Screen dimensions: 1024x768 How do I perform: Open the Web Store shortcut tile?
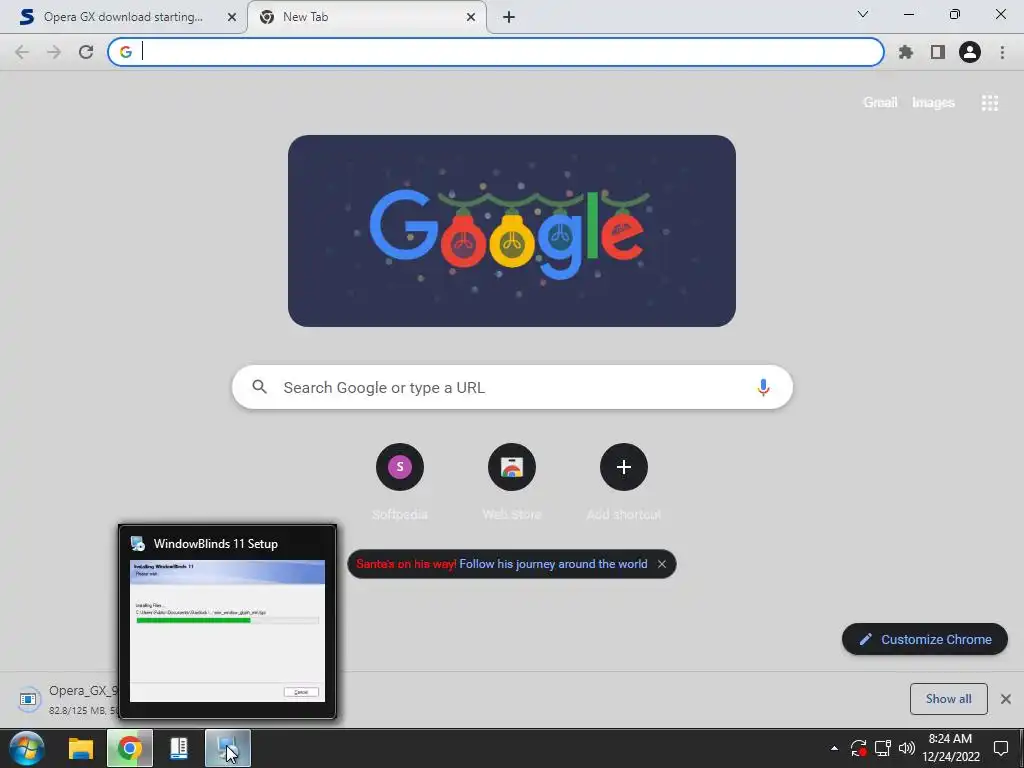coord(511,467)
